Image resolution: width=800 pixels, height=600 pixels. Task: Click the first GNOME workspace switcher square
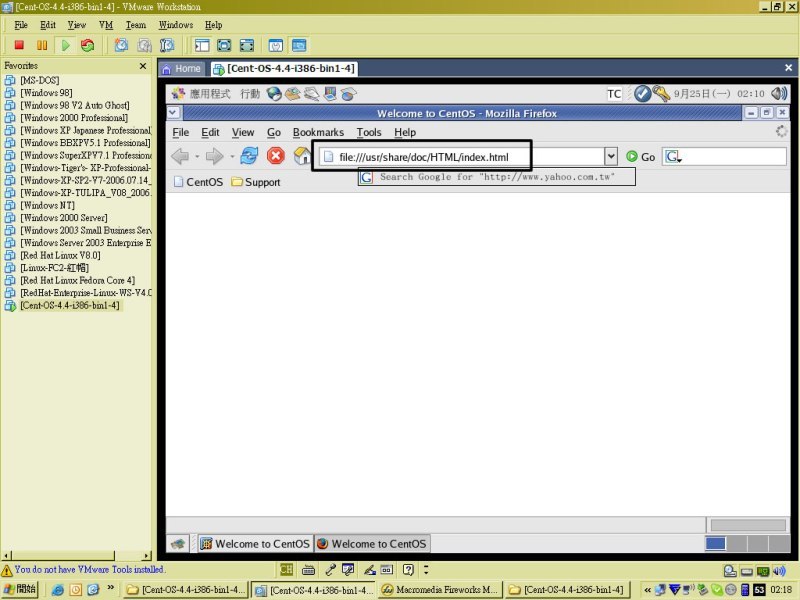click(x=715, y=544)
